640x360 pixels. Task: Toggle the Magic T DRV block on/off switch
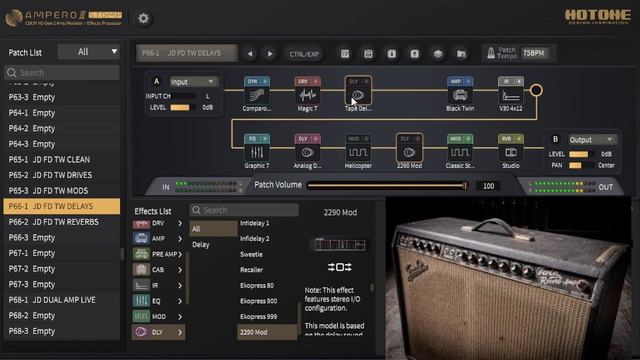pyautogui.click(x=316, y=82)
